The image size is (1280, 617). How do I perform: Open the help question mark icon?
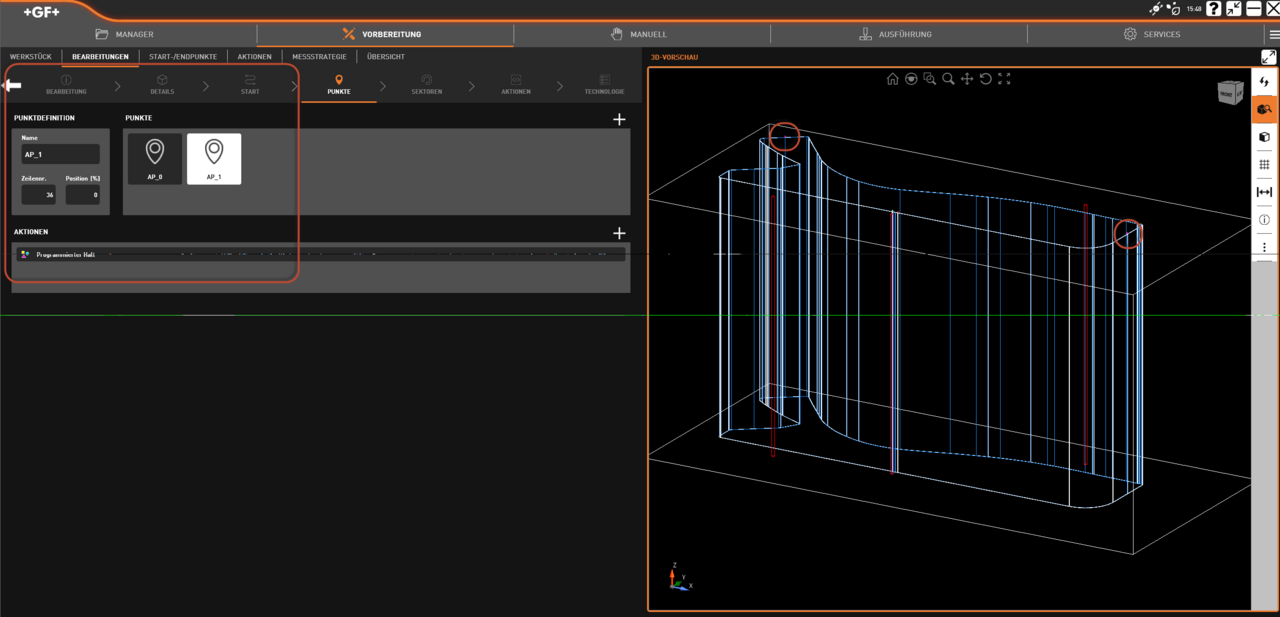pos(1213,8)
